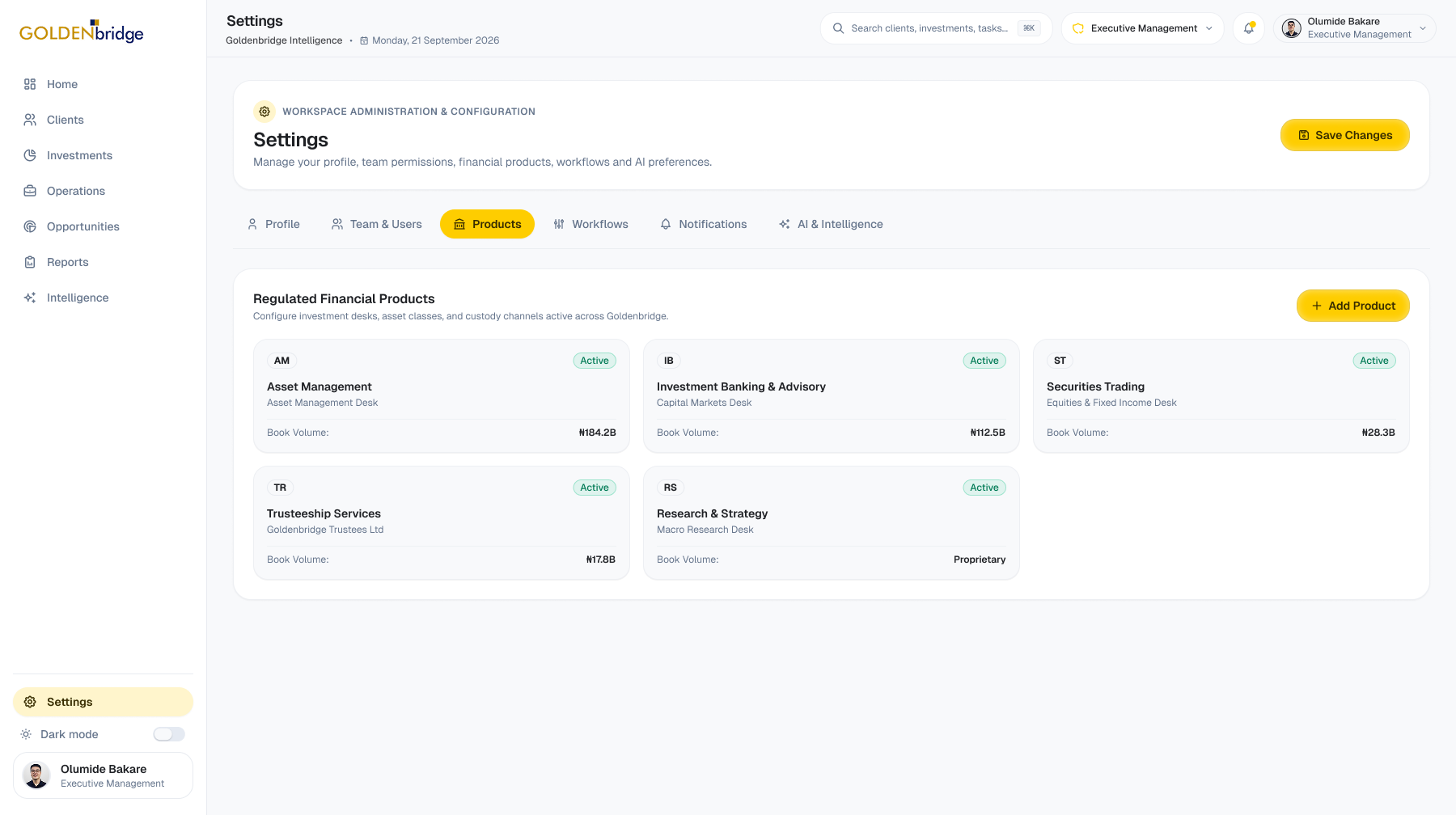Switch to Team & Users tab
Viewport: 1456px width, 815px height.
(376, 224)
